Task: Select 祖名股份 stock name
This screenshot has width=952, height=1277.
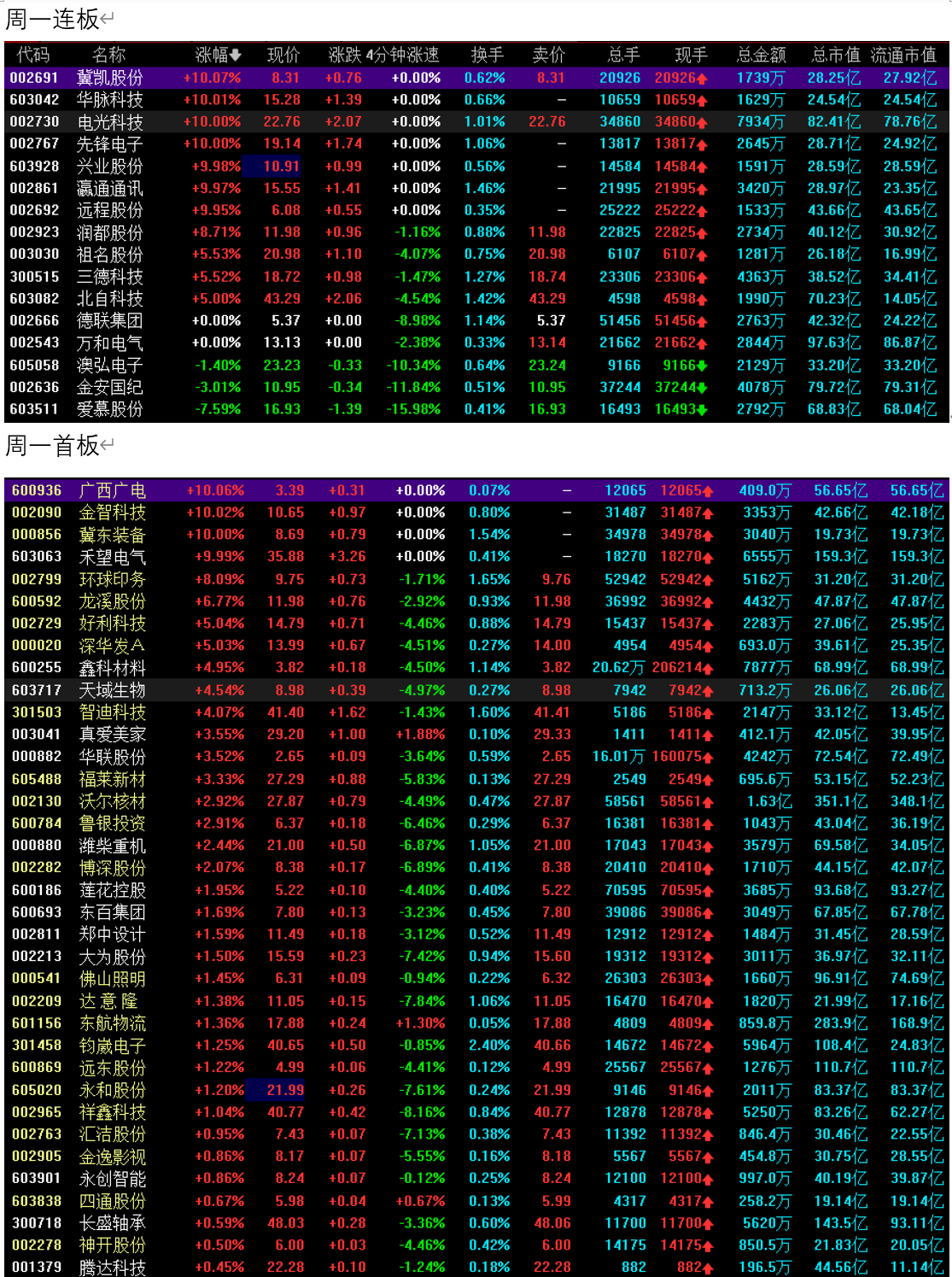Action: tap(110, 255)
